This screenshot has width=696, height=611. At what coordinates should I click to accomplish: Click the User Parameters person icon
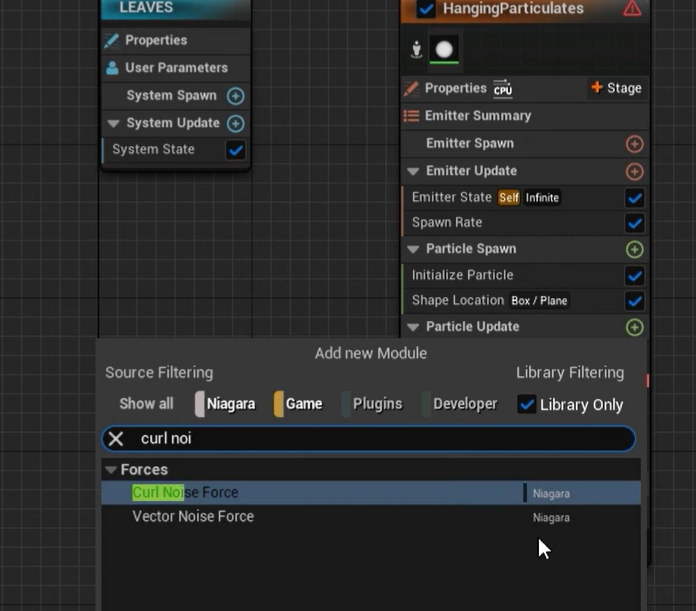point(112,68)
